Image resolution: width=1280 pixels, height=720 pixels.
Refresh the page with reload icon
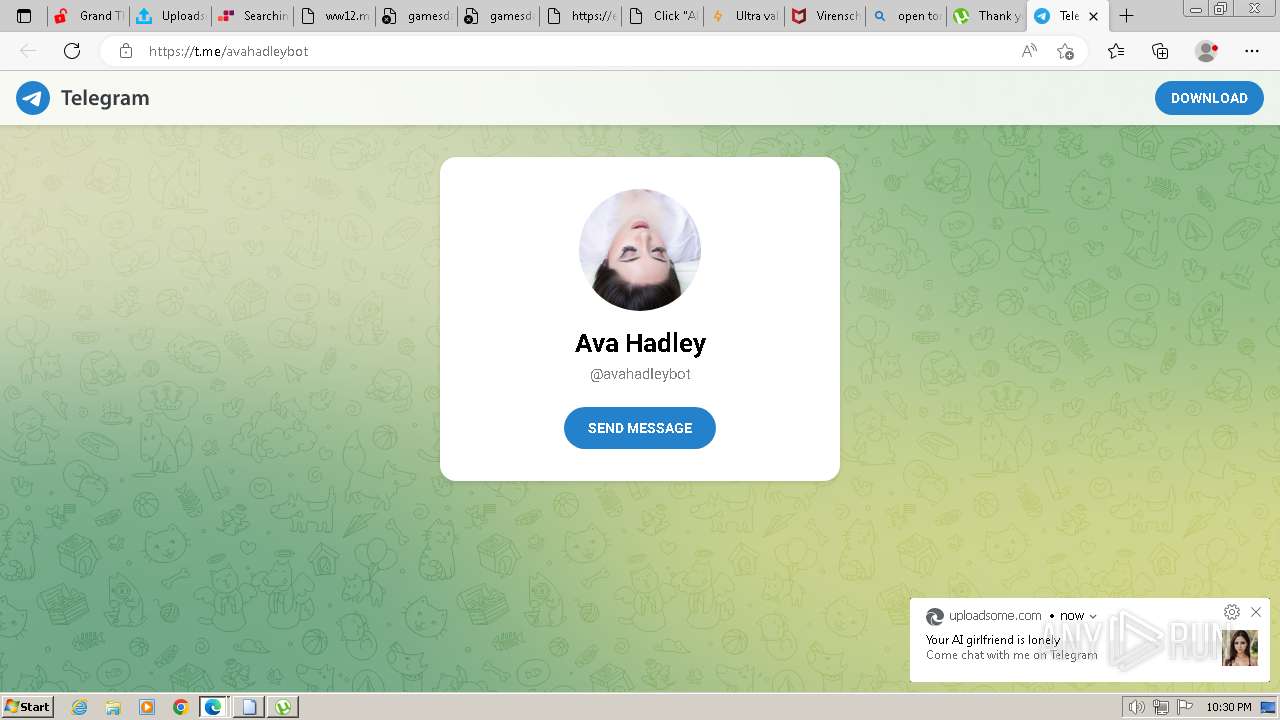tap(72, 51)
